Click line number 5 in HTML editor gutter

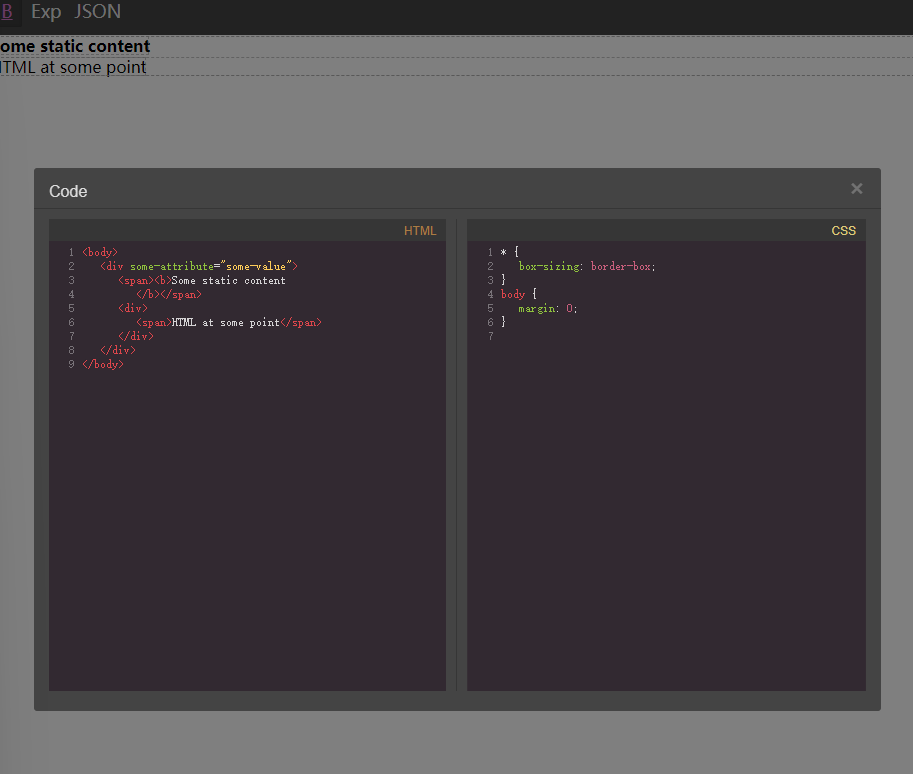point(71,308)
